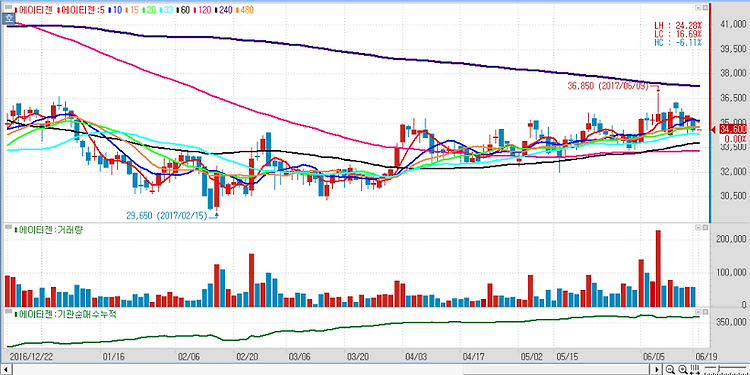The image size is (750, 375).
Task: Click the 41,000 price axis label
Action: coord(732,24)
